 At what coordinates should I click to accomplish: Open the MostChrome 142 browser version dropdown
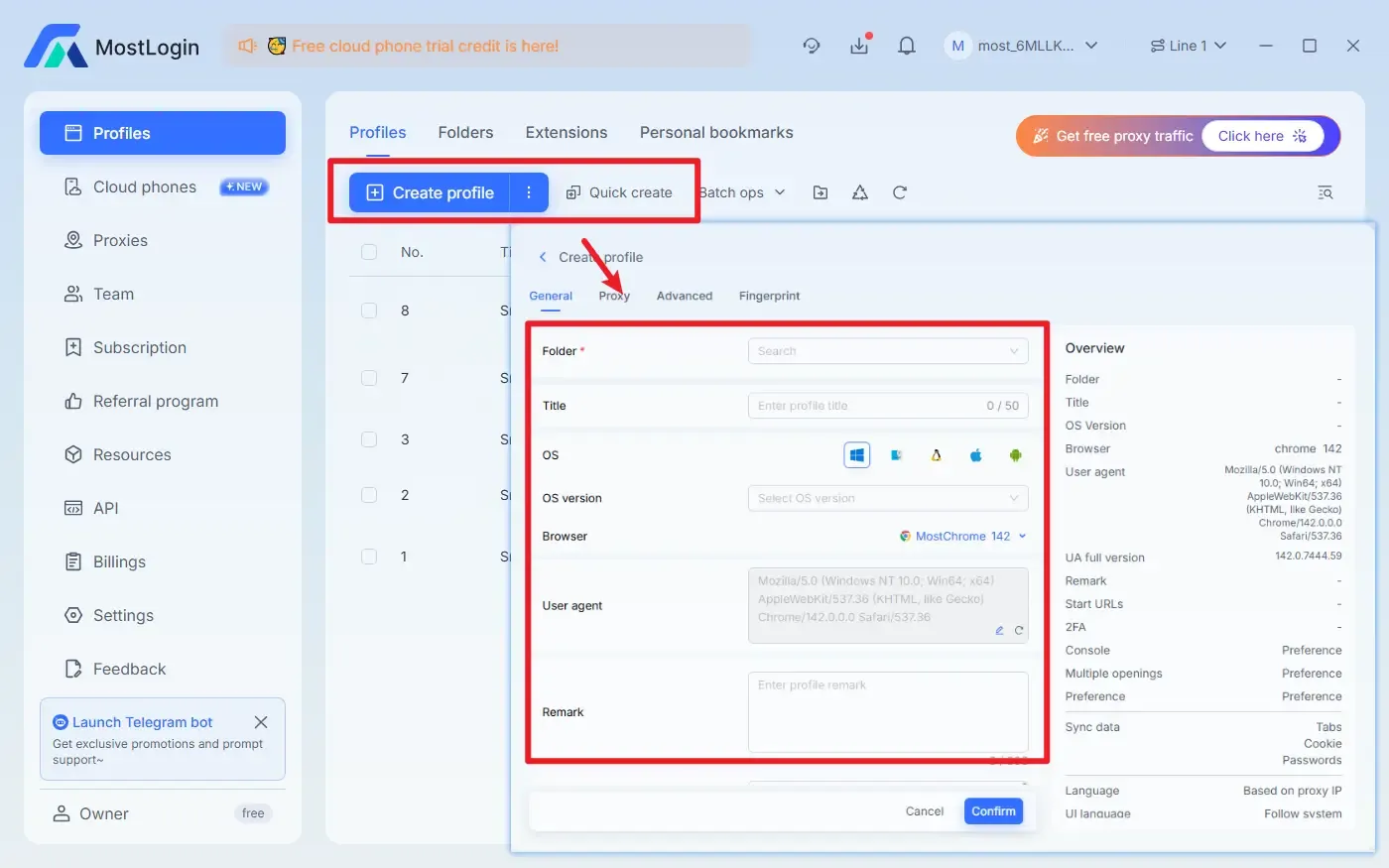[962, 536]
